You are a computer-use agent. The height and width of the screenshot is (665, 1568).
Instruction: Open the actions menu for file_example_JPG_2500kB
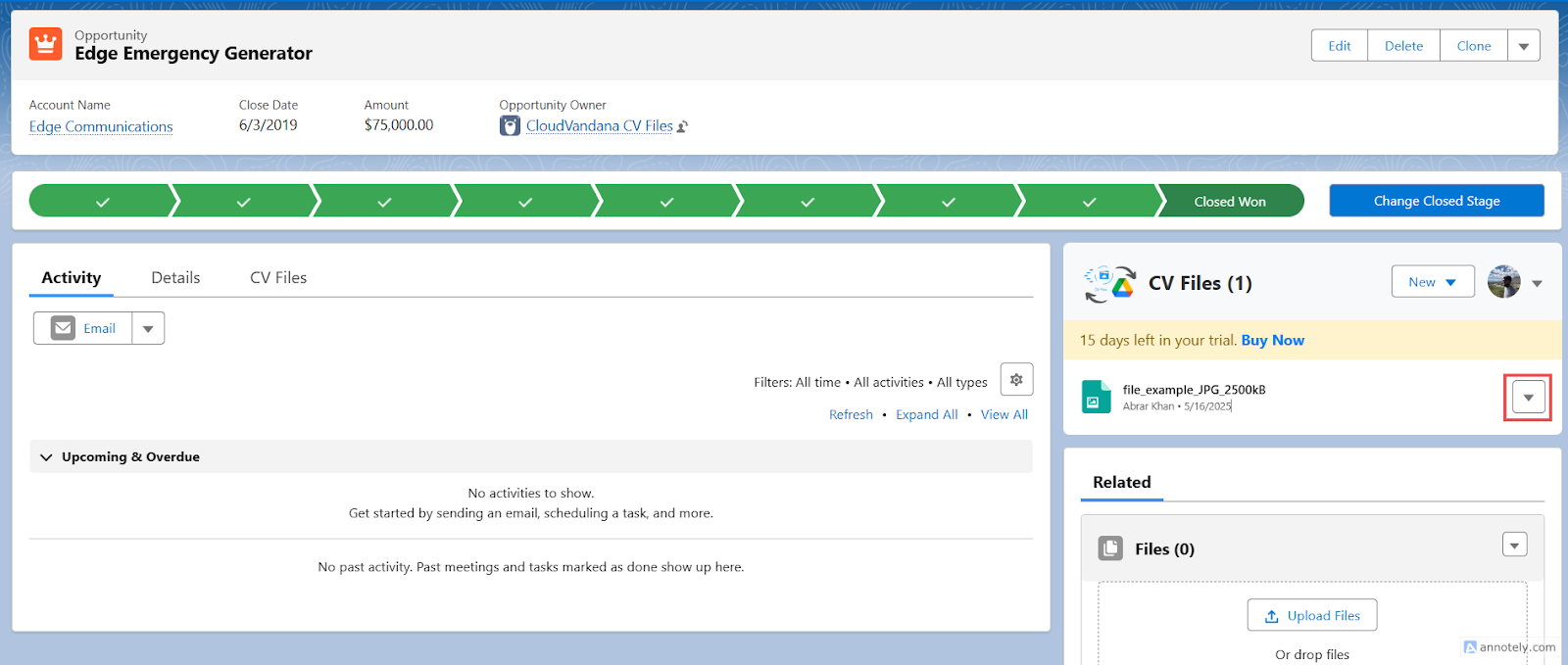(1529, 398)
